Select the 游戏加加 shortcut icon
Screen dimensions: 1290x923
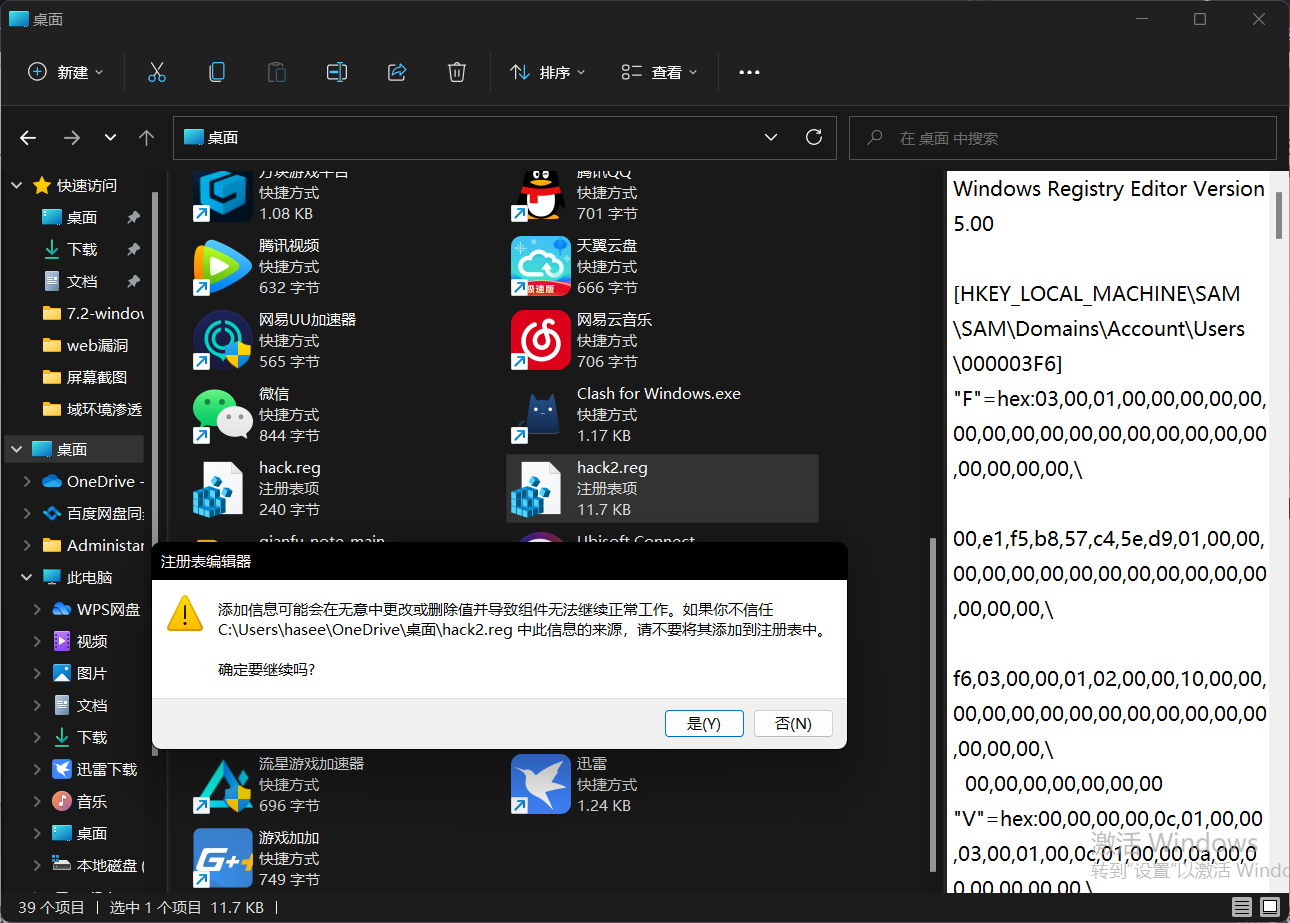click(x=222, y=858)
